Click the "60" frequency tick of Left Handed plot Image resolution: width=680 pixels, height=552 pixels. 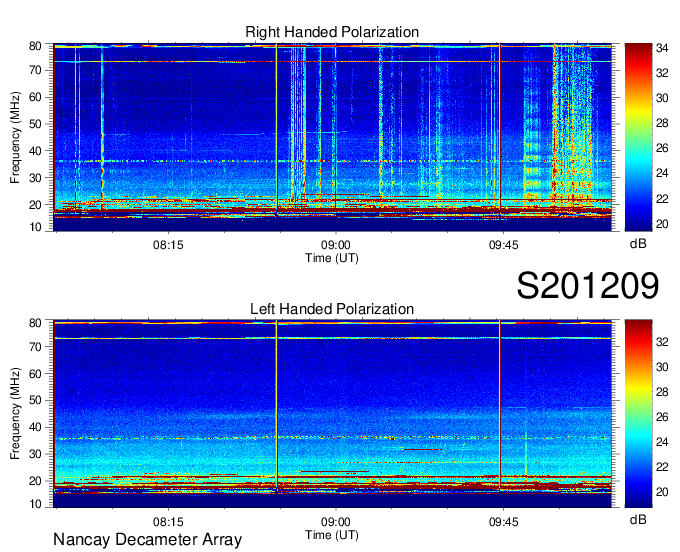35,373
